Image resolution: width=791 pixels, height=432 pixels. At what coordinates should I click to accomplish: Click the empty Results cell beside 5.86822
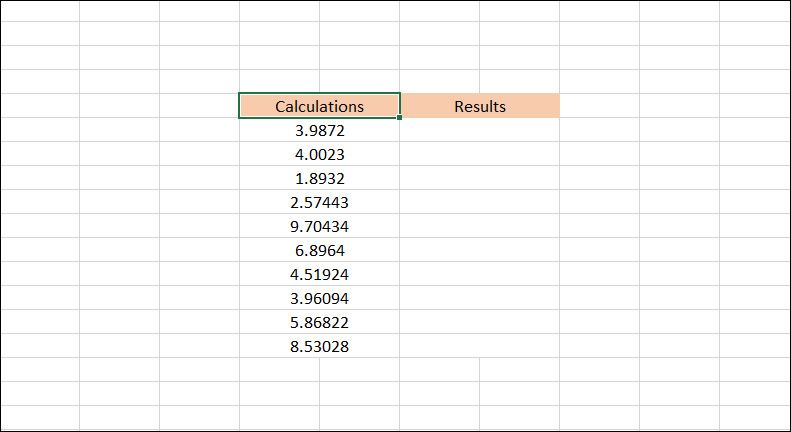pyautogui.click(x=480, y=322)
